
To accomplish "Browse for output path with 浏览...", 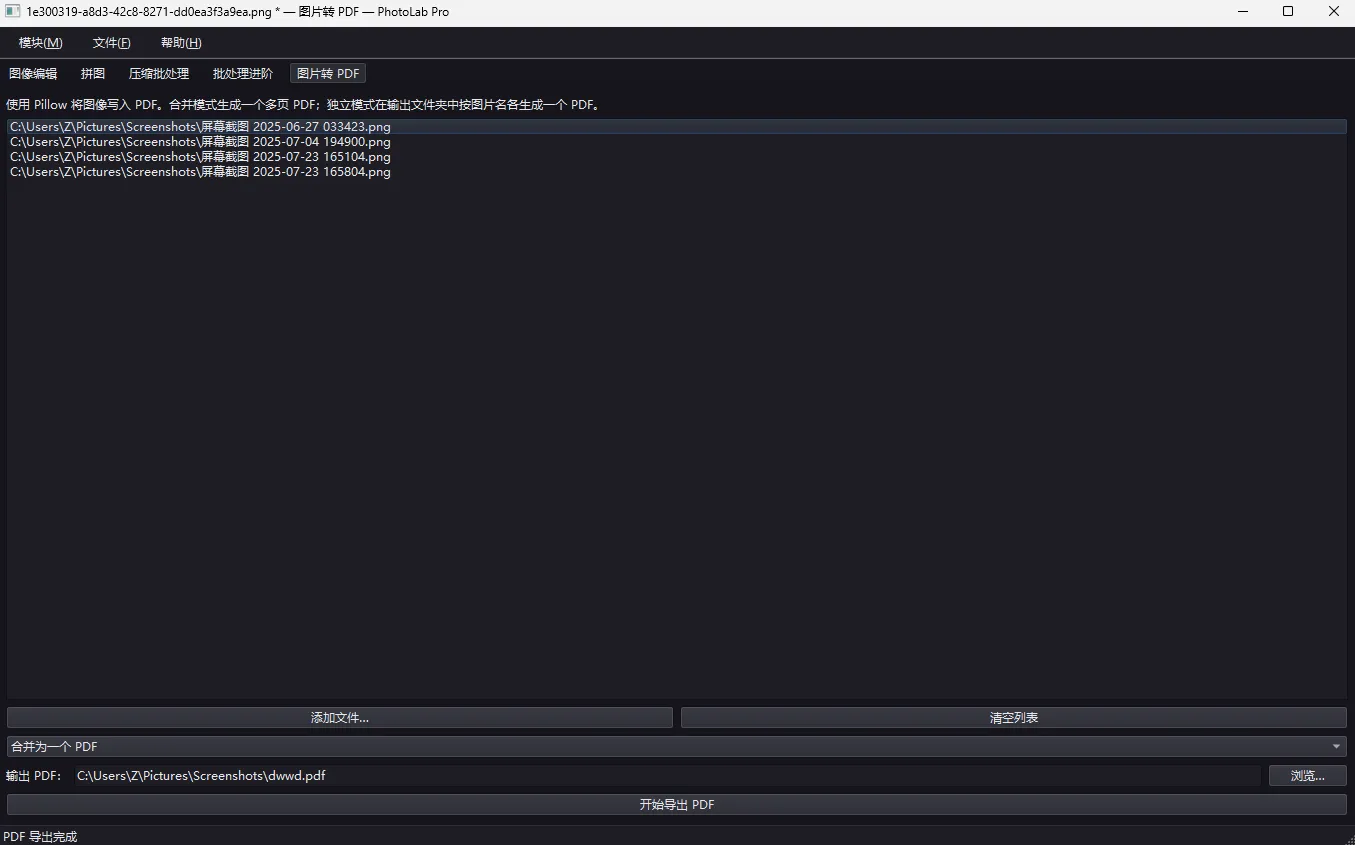I will (x=1308, y=776).
